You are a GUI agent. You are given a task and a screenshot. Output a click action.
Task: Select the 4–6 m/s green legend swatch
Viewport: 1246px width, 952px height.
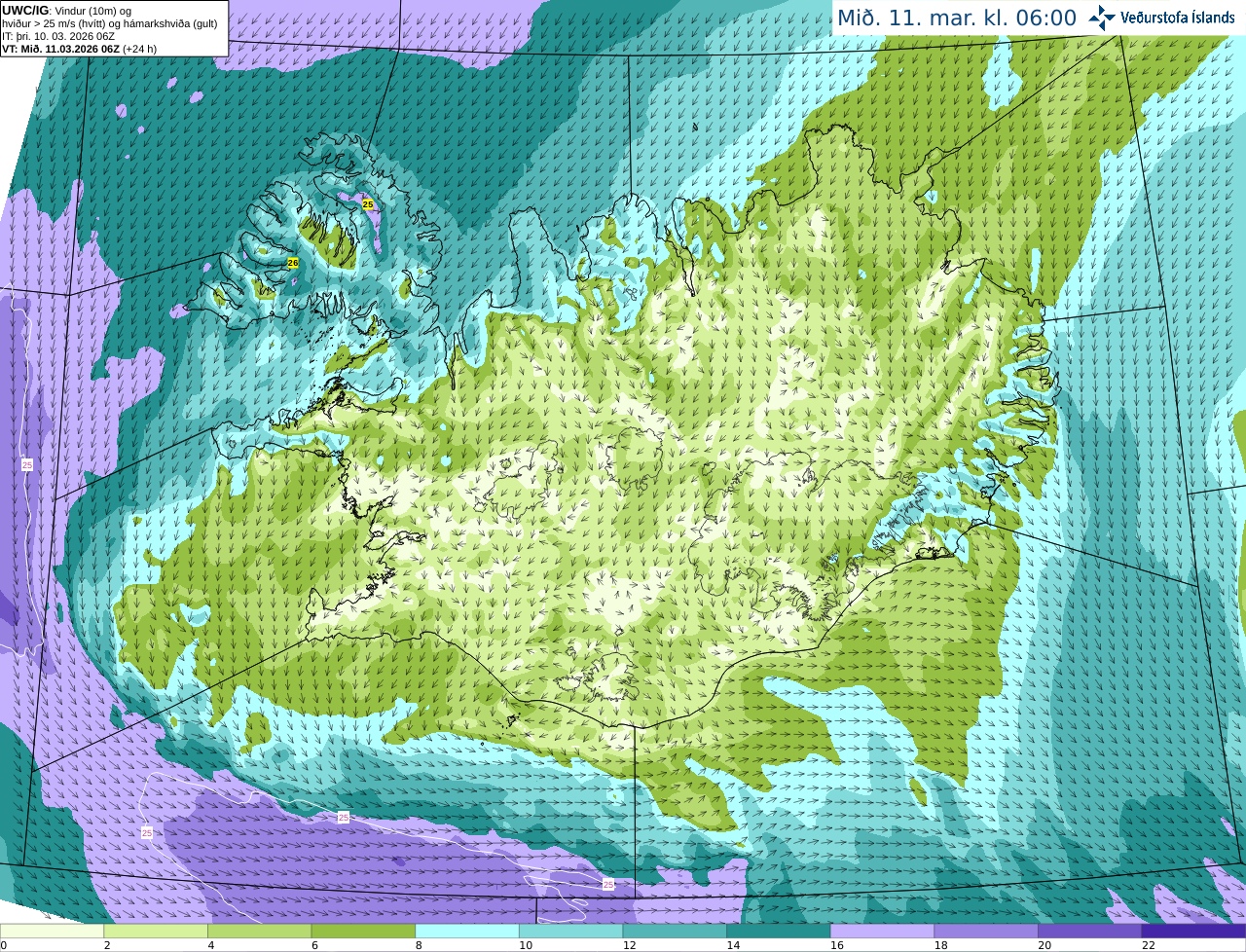point(260,931)
